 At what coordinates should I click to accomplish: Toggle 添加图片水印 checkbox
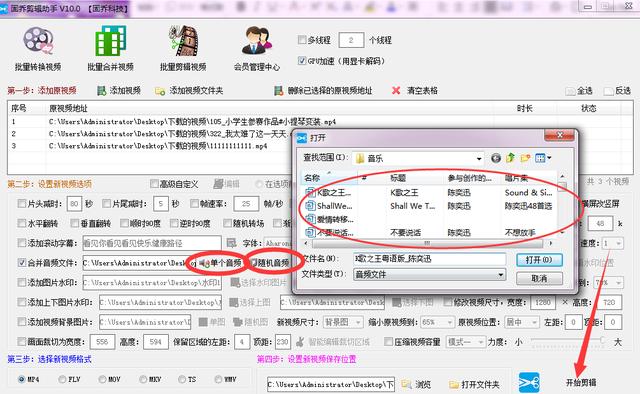[22, 282]
